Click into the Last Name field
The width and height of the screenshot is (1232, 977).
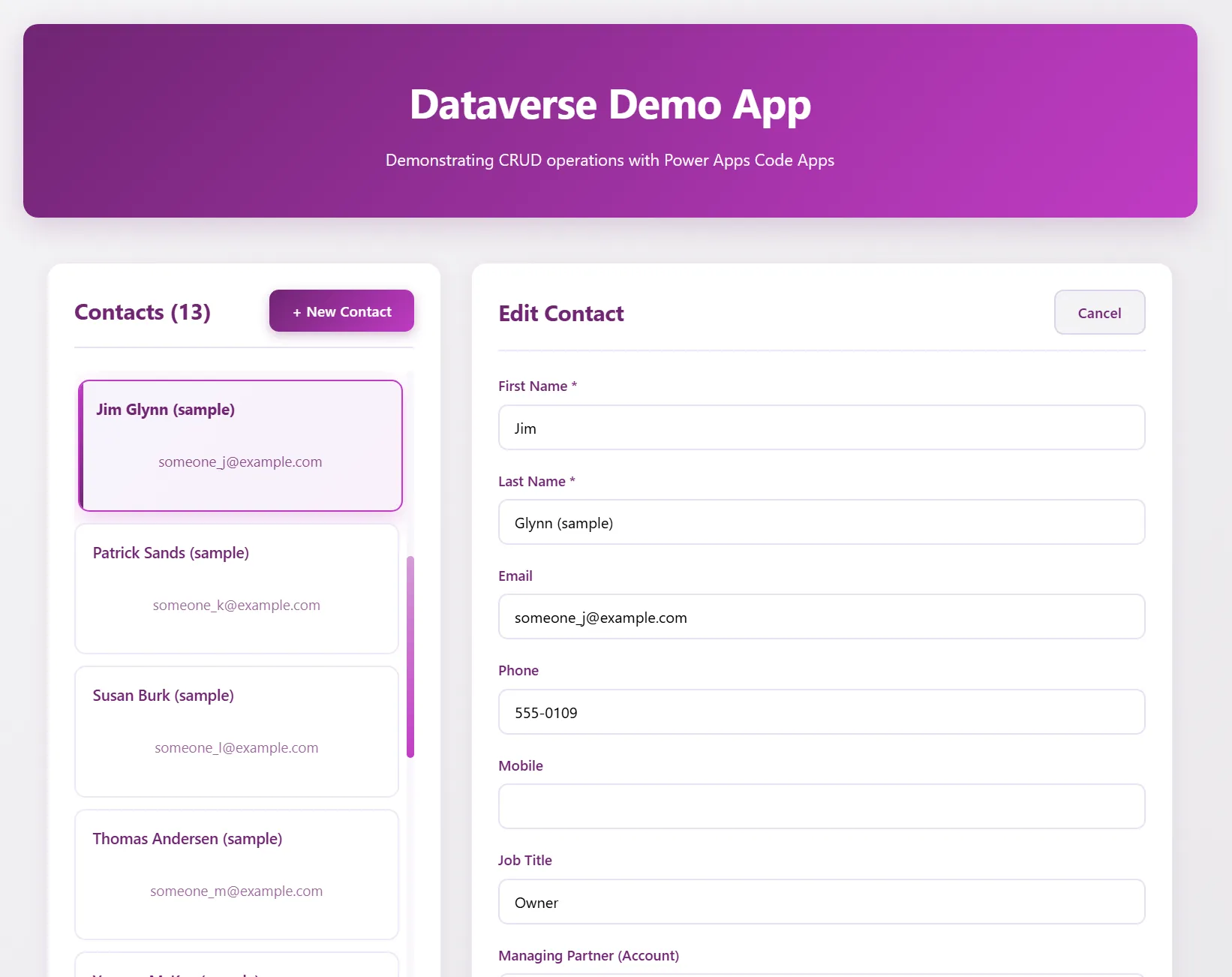(822, 522)
